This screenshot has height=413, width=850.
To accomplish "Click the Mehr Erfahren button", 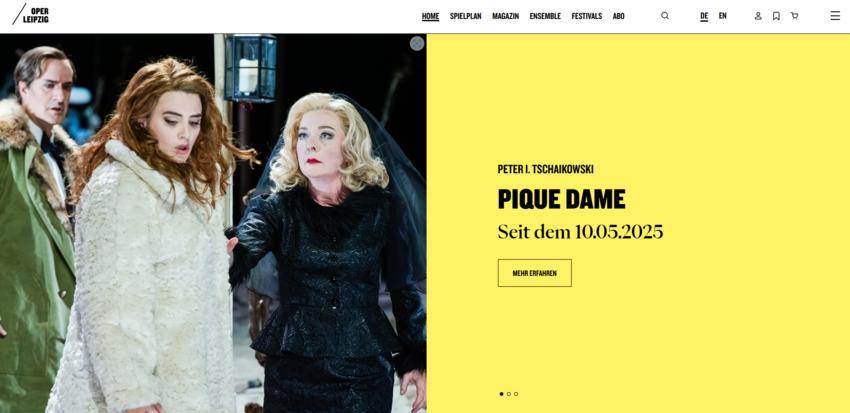I will tap(535, 273).
